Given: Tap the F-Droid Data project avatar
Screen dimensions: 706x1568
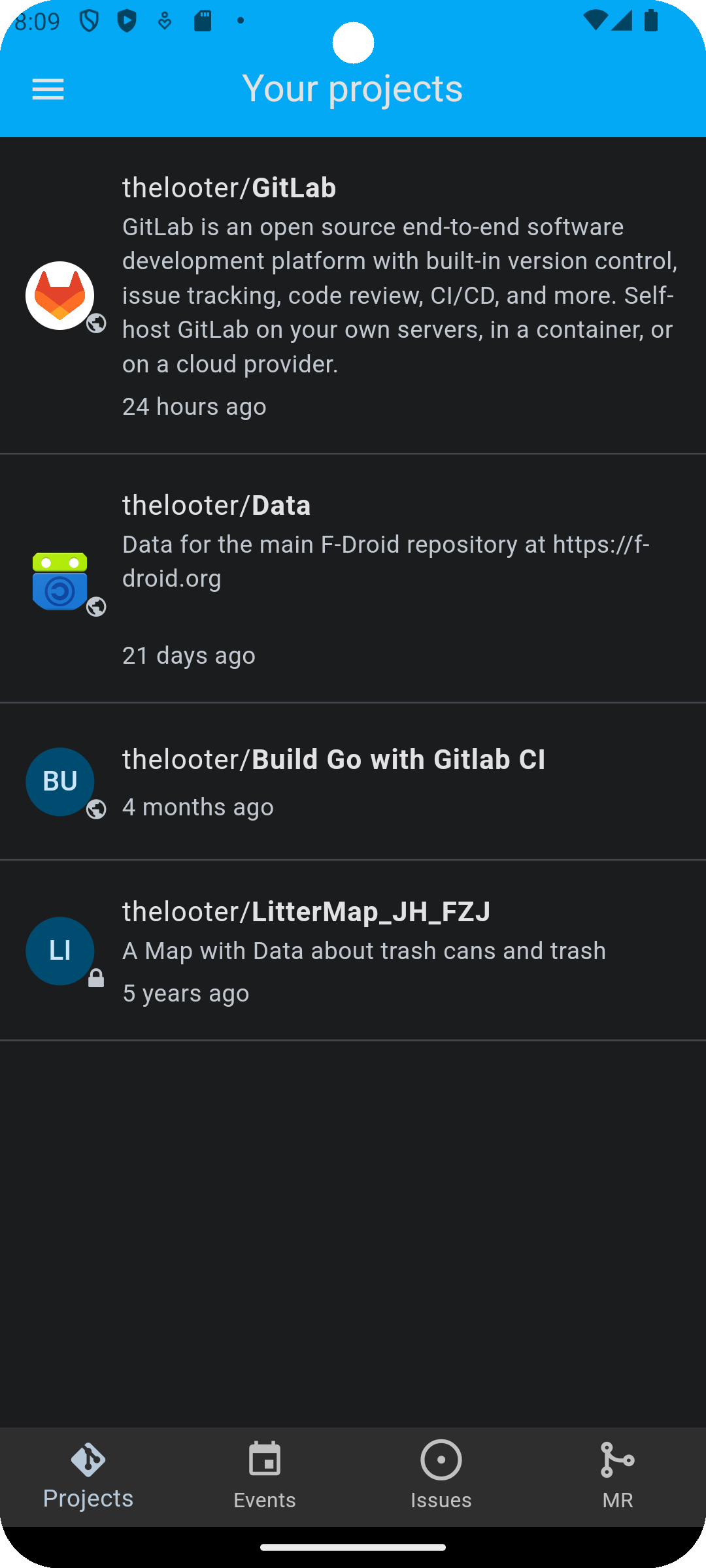Looking at the screenshot, I should [x=59, y=581].
